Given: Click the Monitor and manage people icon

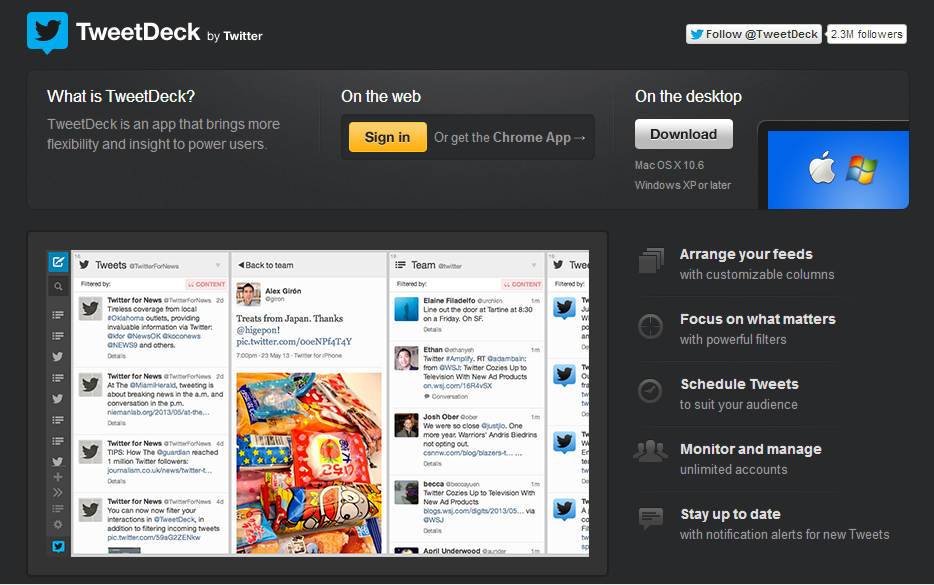Looking at the screenshot, I should pyautogui.click(x=650, y=451).
